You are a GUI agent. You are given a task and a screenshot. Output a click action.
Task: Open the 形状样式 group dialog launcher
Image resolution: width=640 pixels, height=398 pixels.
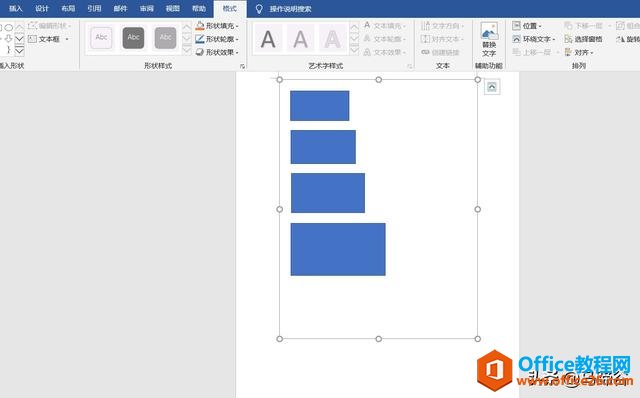click(x=242, y=66)
